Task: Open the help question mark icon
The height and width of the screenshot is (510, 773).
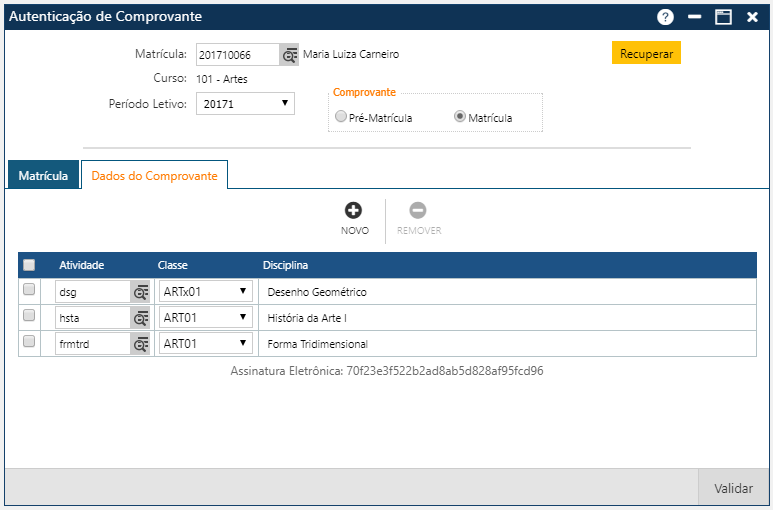Action: click(665, 17)
